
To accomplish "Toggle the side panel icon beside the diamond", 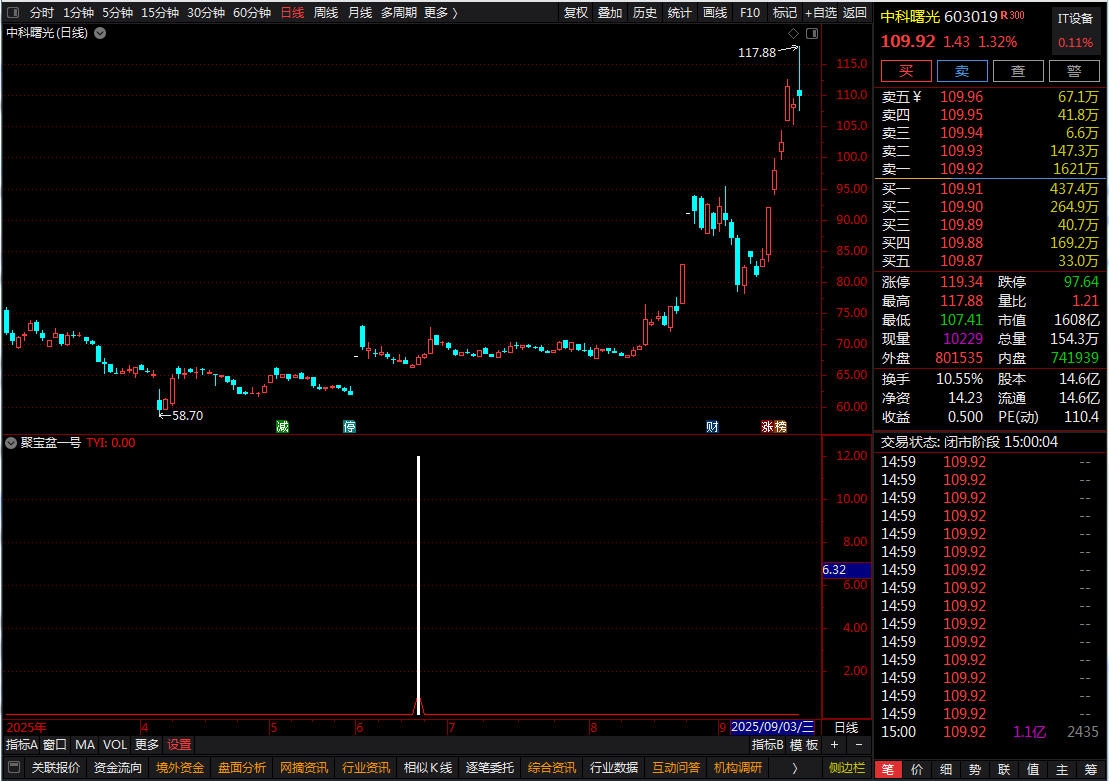I will coord(812,33).
